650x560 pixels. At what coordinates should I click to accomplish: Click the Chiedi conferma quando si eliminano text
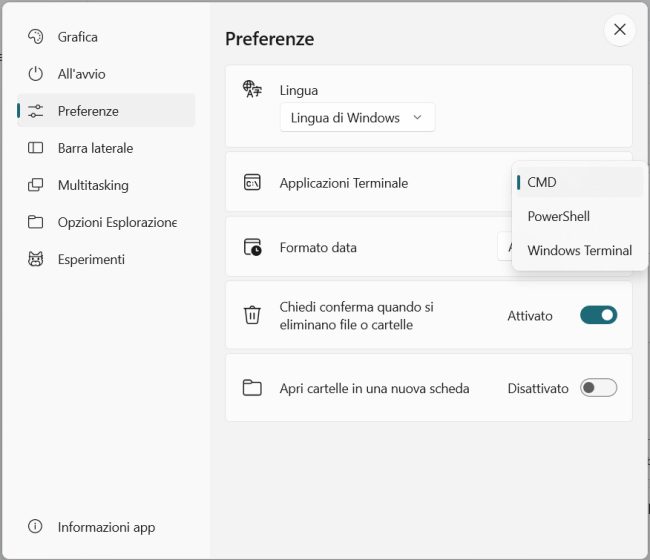click(357, 315)
